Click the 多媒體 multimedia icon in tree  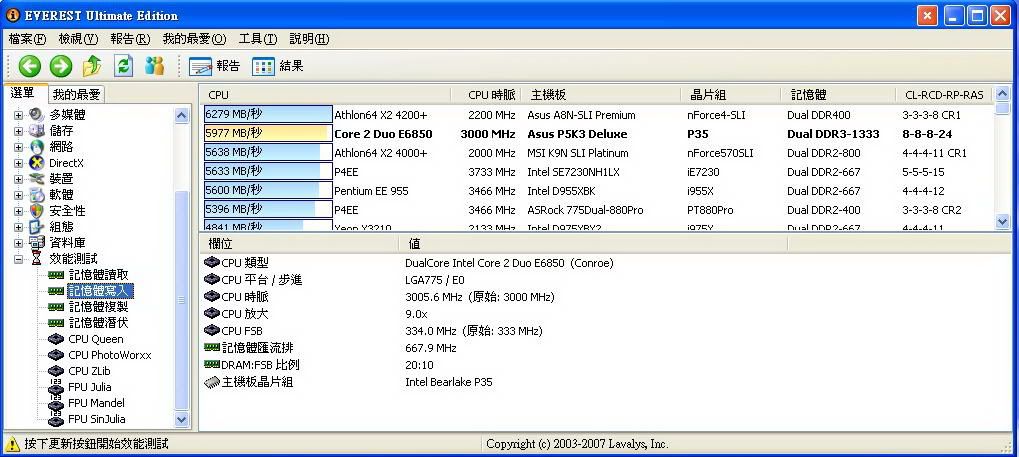click(x=37, y=115)
